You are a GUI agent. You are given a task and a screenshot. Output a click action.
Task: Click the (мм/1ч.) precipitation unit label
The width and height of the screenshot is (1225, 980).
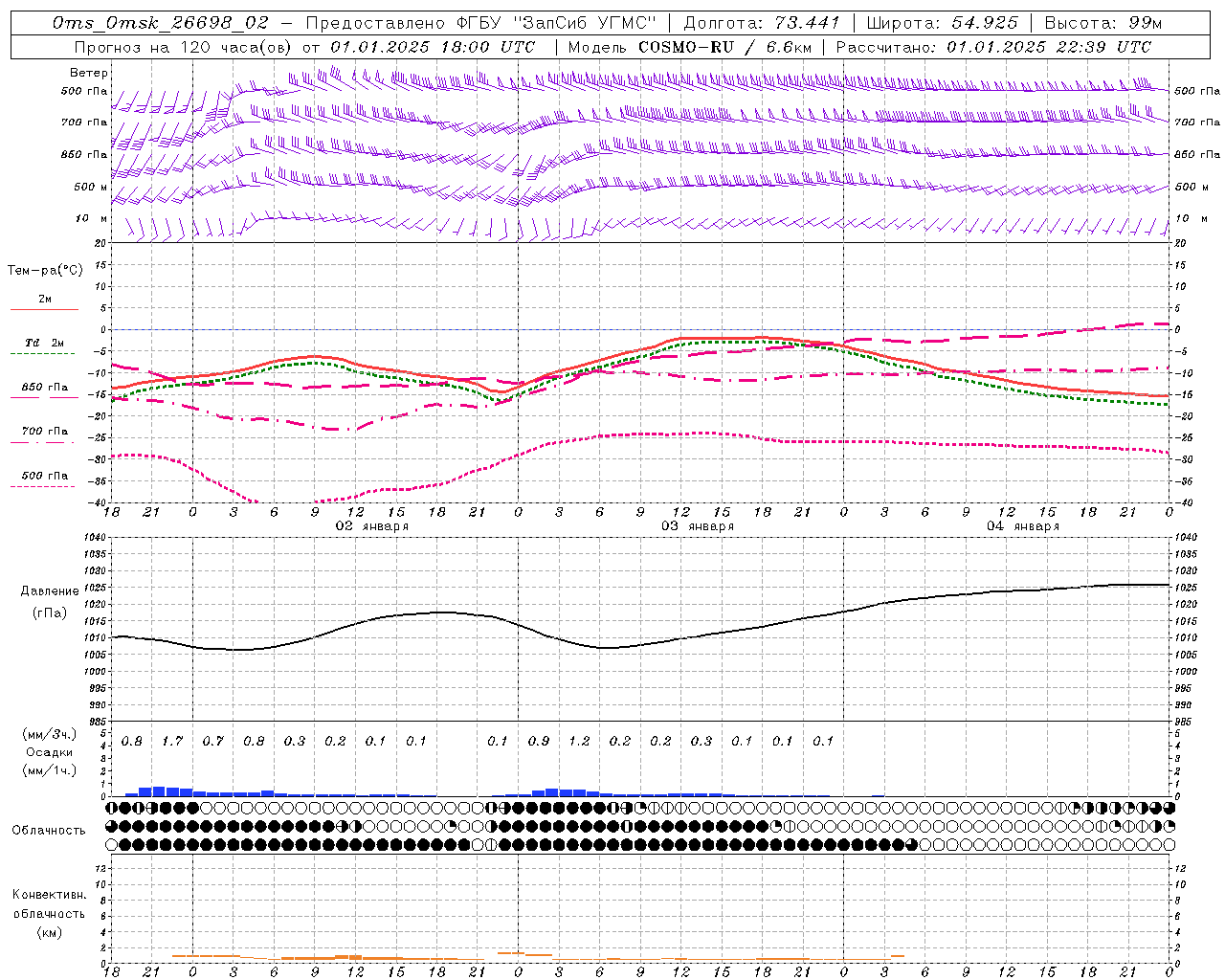49,770
